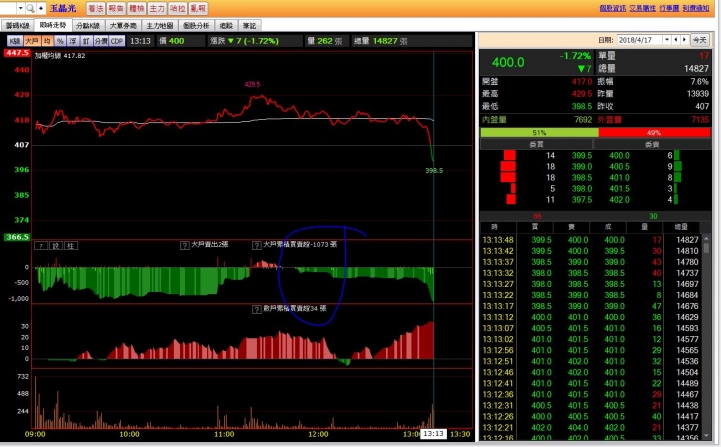Click the 亂報 button
This screenshot has width=721, height=447.
(x=198, y=8)
